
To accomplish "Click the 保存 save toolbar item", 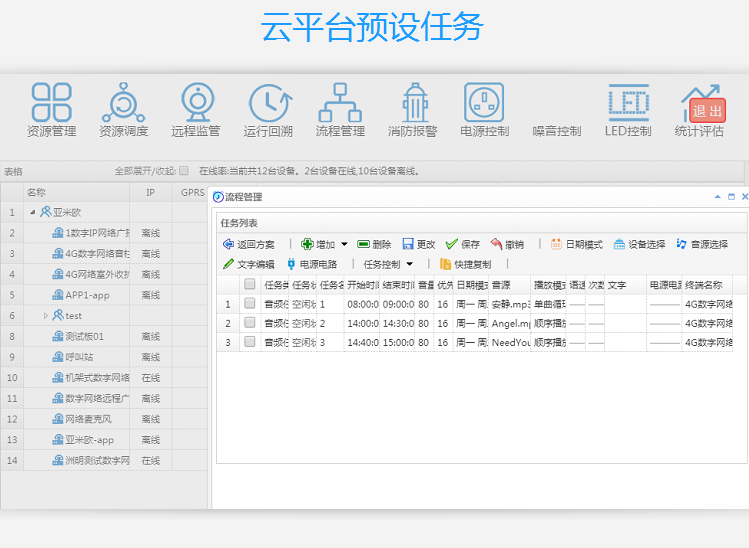I will point(463,244).
